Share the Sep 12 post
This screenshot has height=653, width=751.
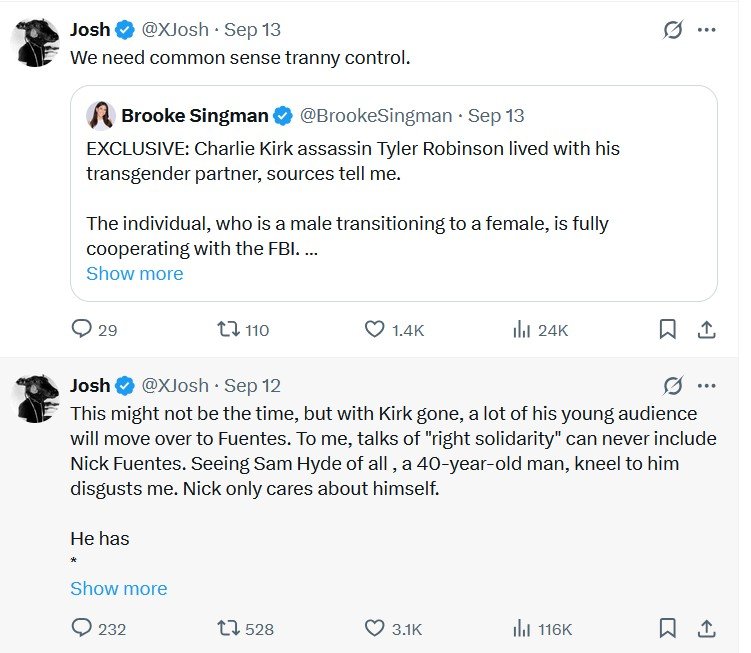click(705, 628)
